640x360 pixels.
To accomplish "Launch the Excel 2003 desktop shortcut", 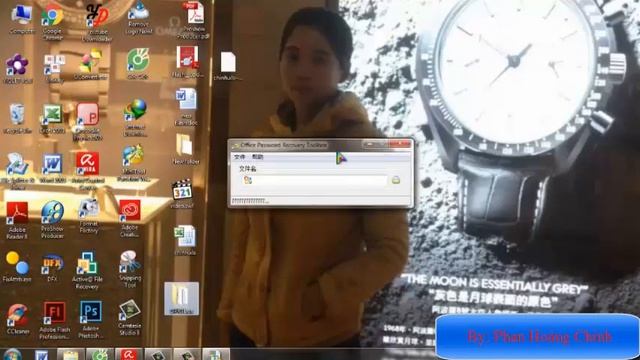I will (x=52, y=119).
